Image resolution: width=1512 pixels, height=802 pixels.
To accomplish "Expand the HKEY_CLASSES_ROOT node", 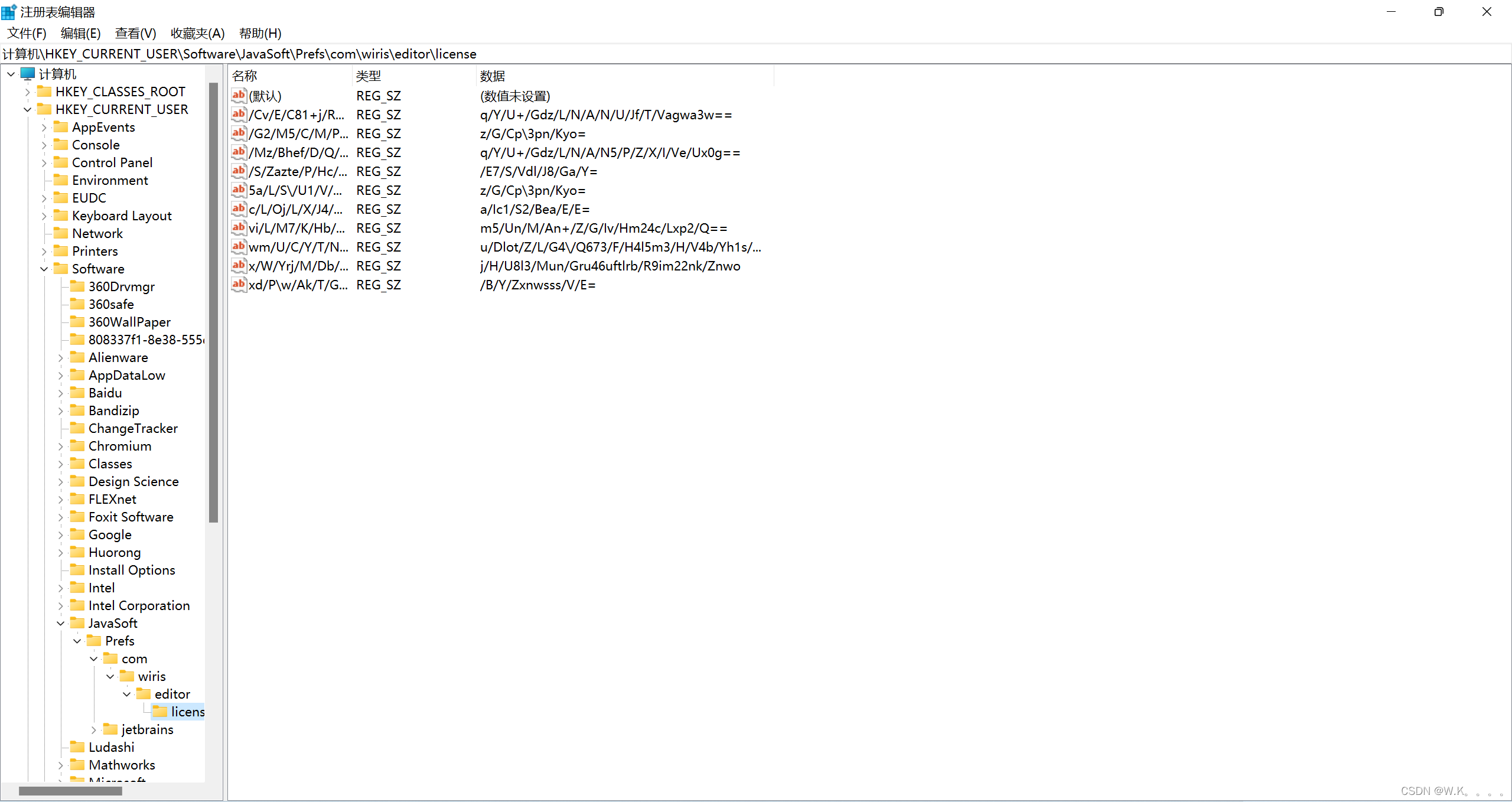I will tap(27, 92).
